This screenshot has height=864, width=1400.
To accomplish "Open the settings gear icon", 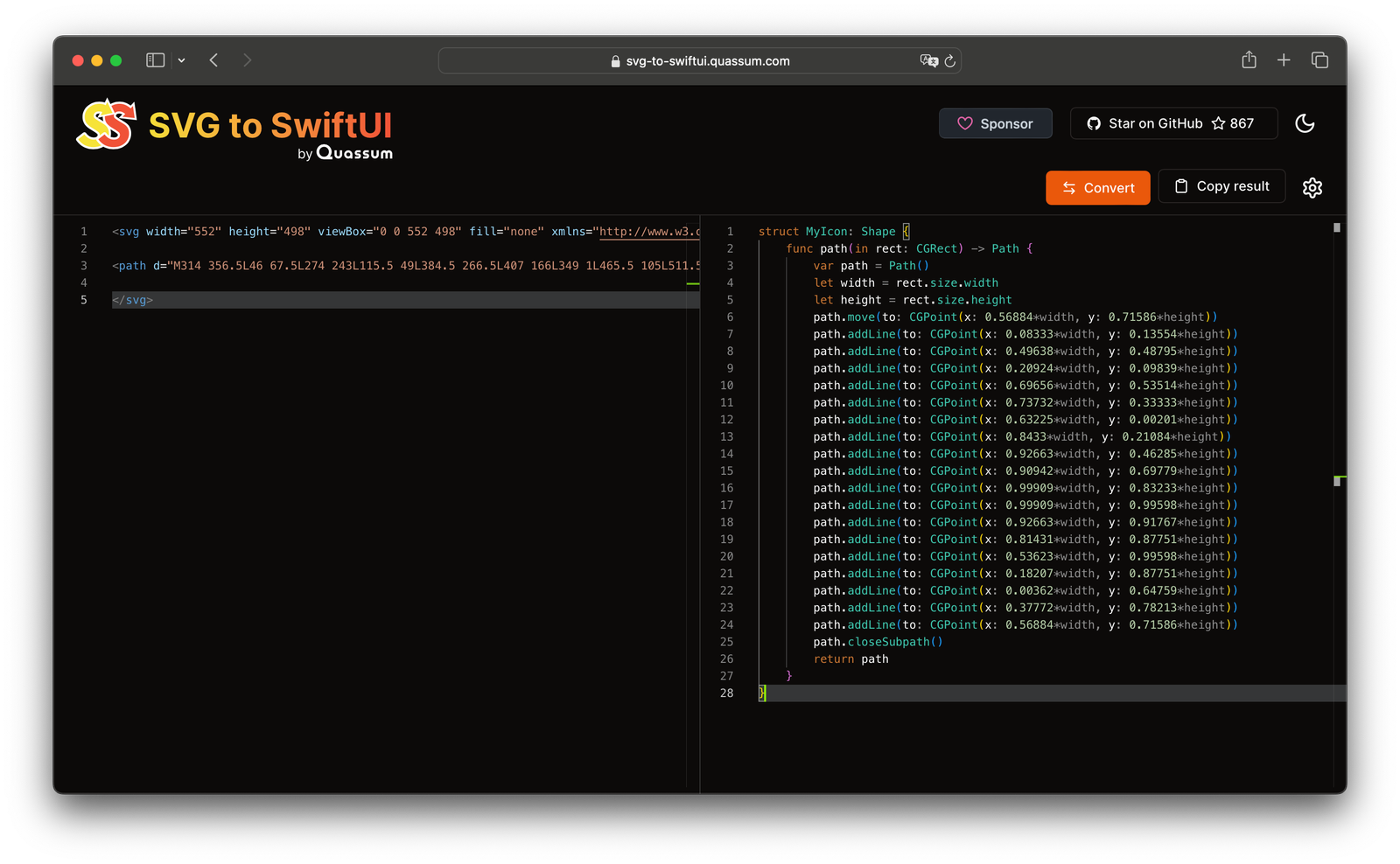I will point(1312,187).
